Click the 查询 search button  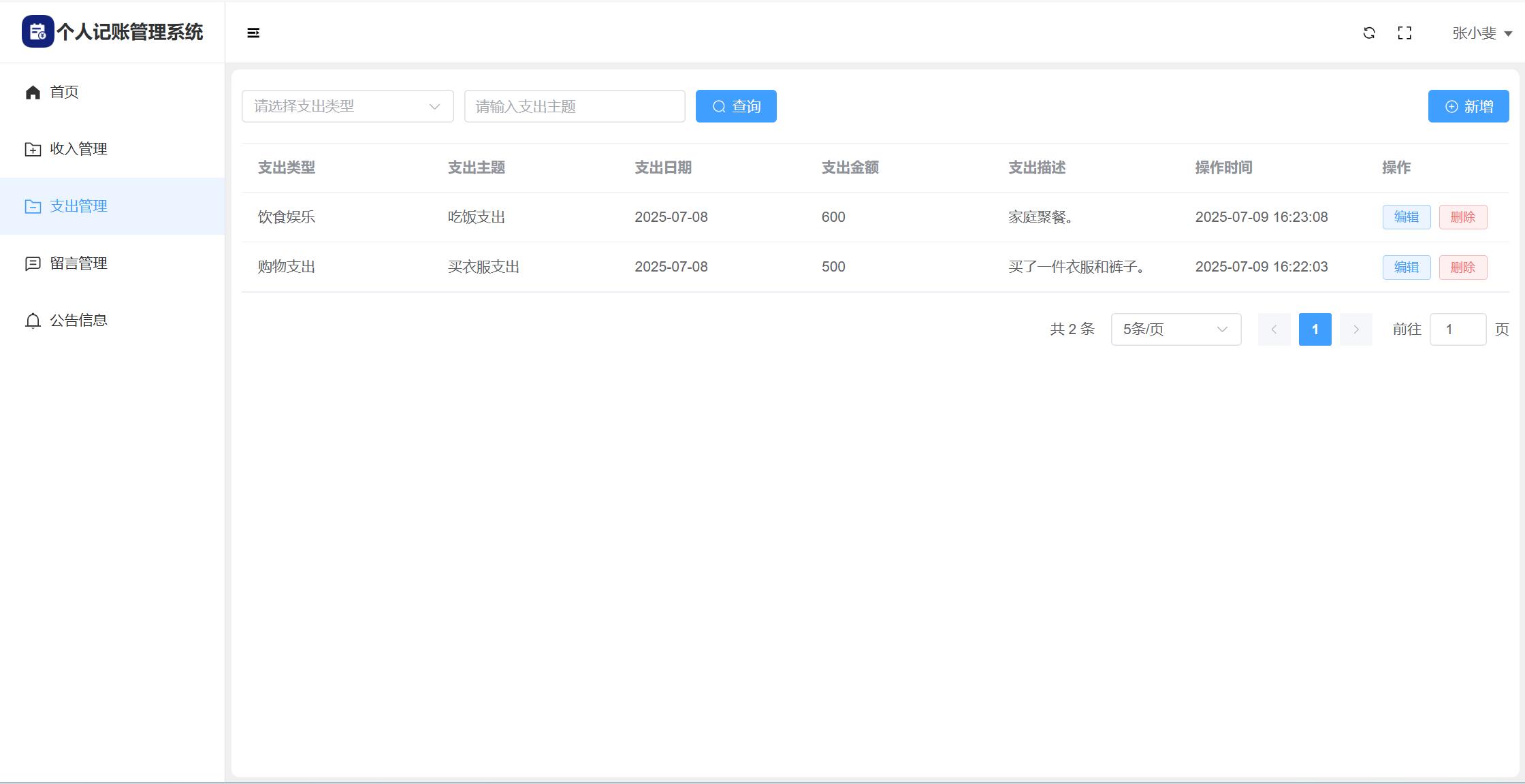point(736,106)
